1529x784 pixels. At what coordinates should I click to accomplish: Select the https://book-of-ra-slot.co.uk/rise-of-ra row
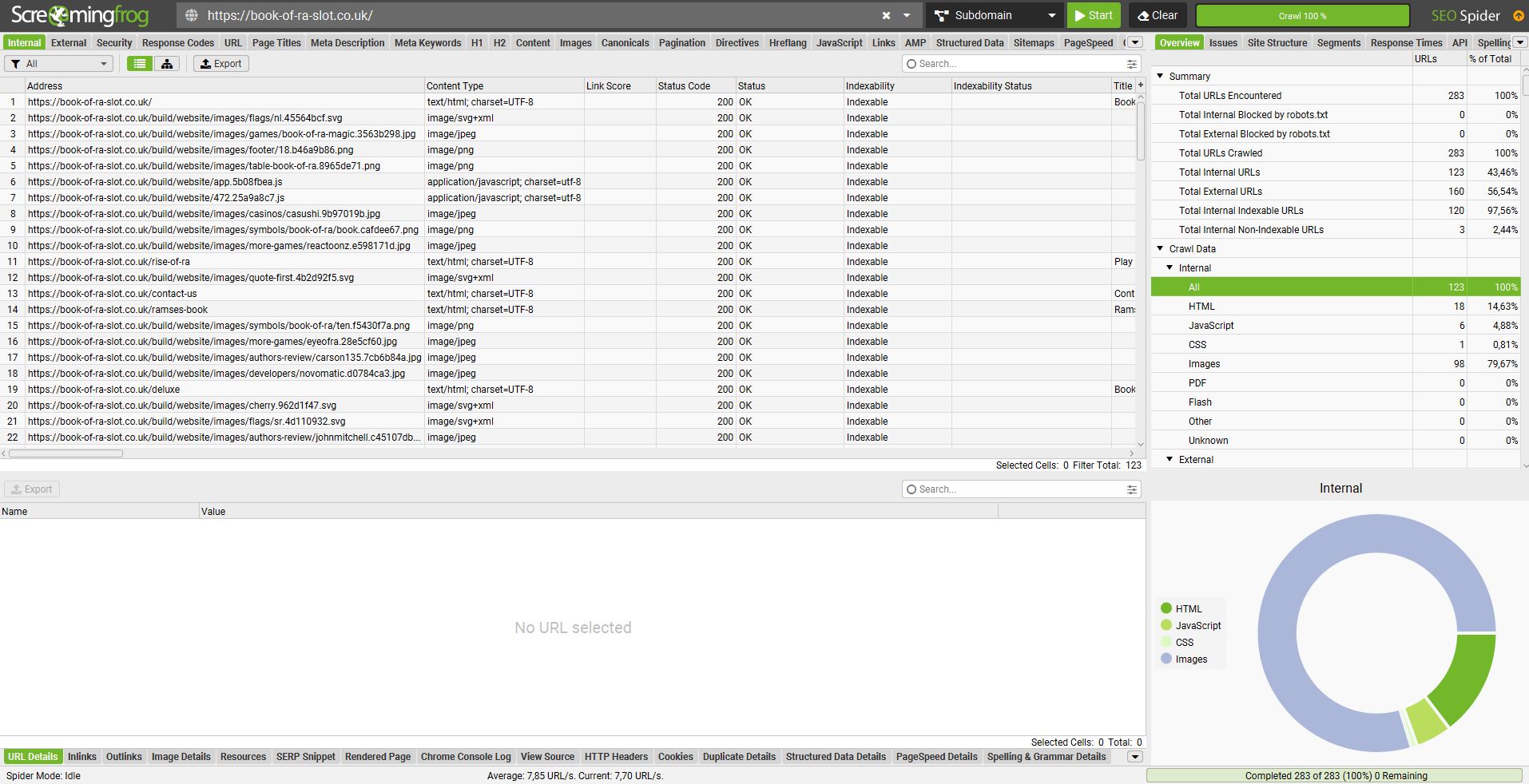(567, 262)
